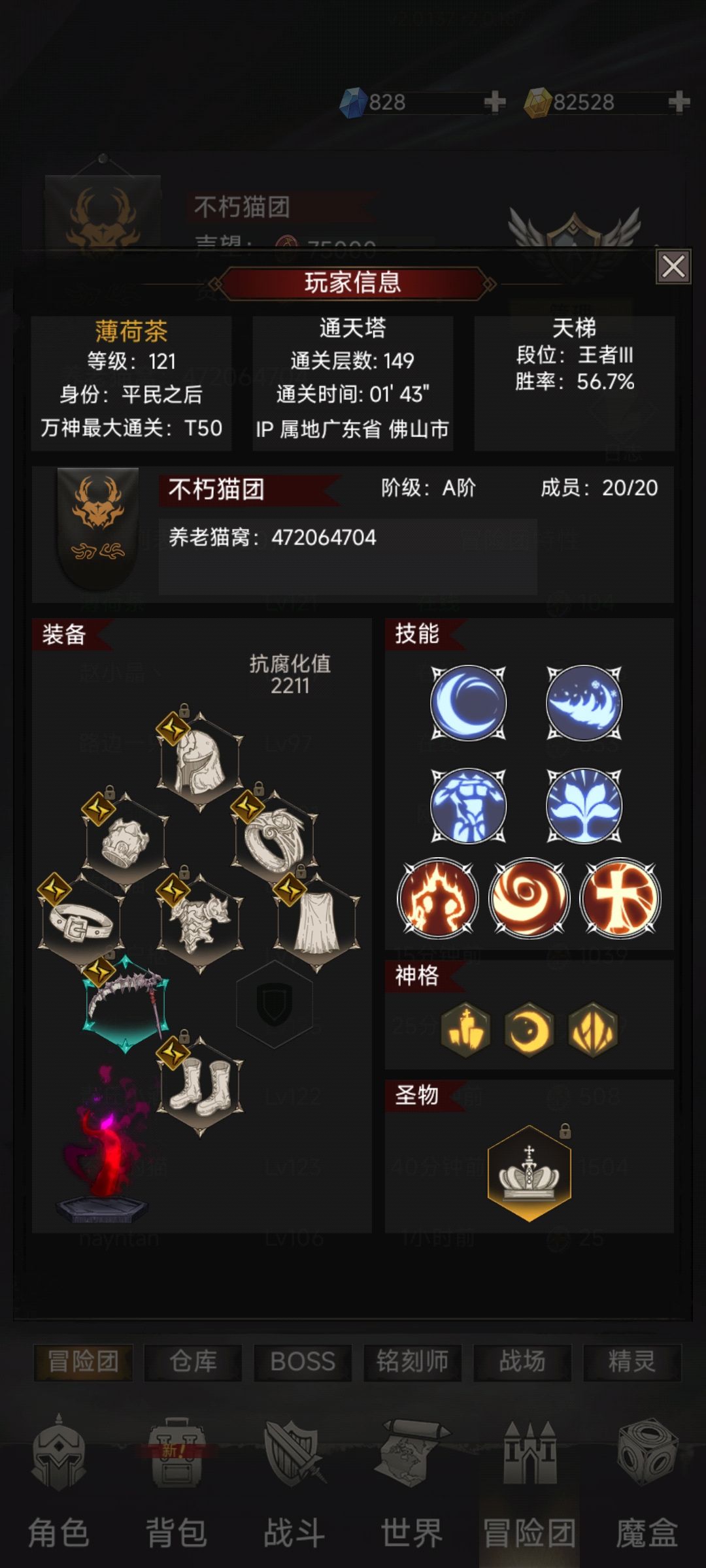Inspect the red spiral skill icon
The width and height of the screenshot is (706, 1568).
[529, 898]
